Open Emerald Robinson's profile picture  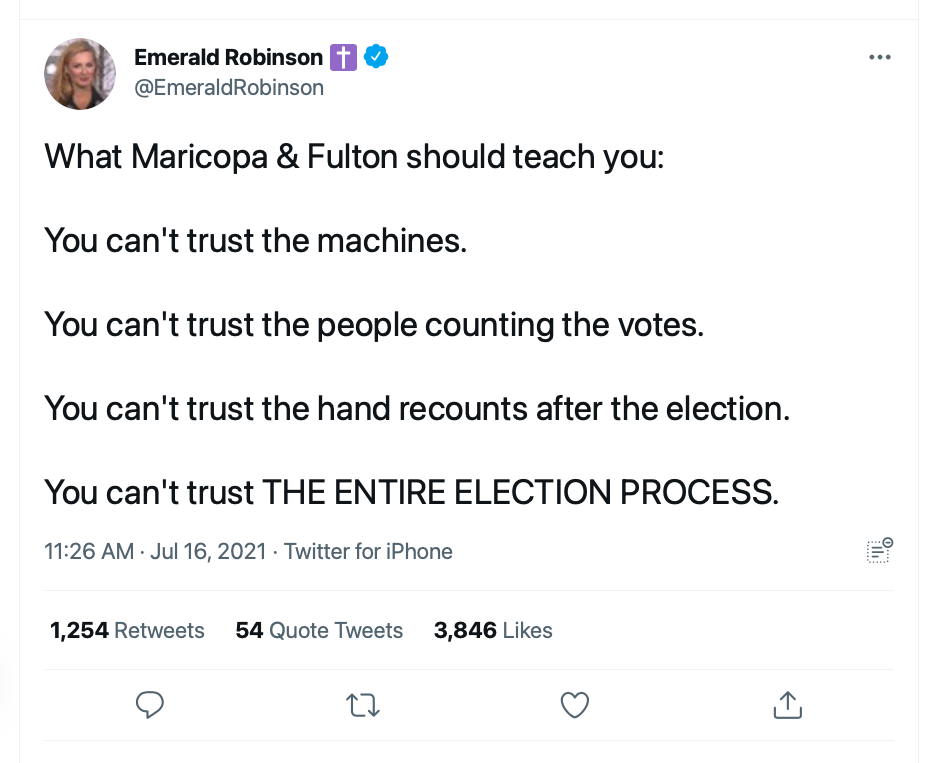pos(79,74)
